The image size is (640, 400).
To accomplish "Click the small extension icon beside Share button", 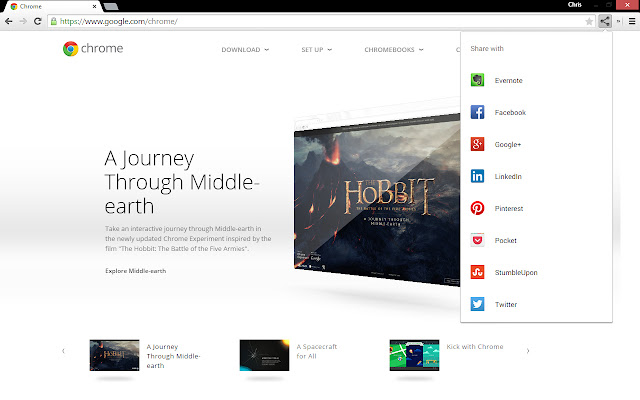I will (x=619, y=21).
